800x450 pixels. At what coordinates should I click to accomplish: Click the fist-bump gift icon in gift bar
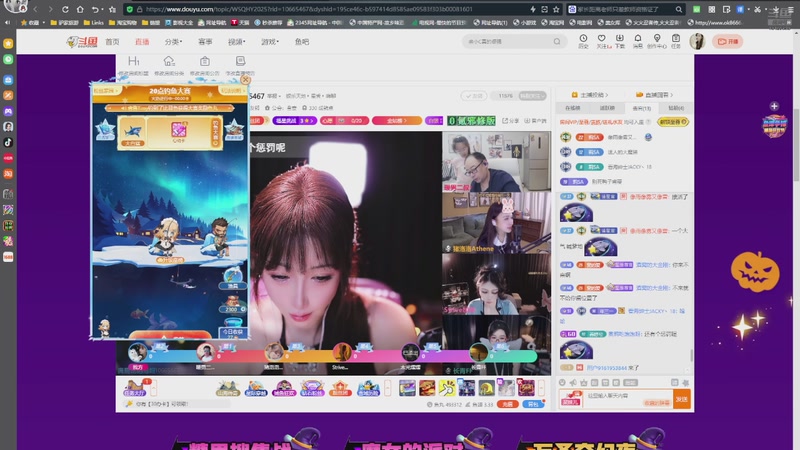(x=447, y=388)
